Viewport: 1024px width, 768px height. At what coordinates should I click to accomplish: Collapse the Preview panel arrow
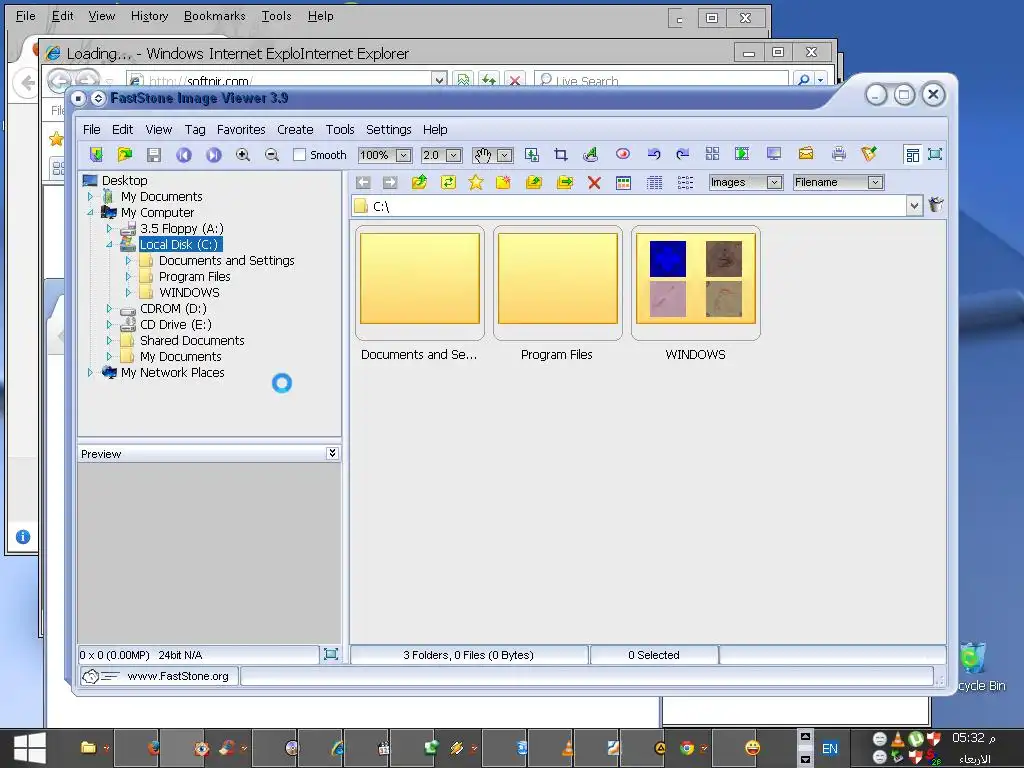coord(332,453)
